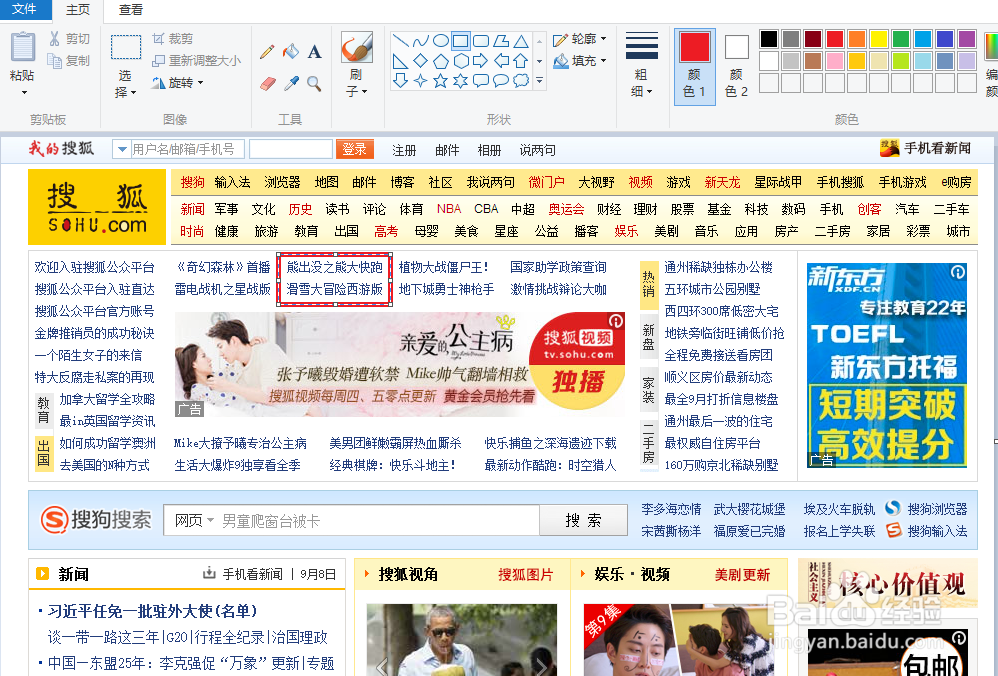The height and width of the screenshot is (676, 998).
Task: Click the 搜索 button beside Sogou search box
Action: point(583,521)
